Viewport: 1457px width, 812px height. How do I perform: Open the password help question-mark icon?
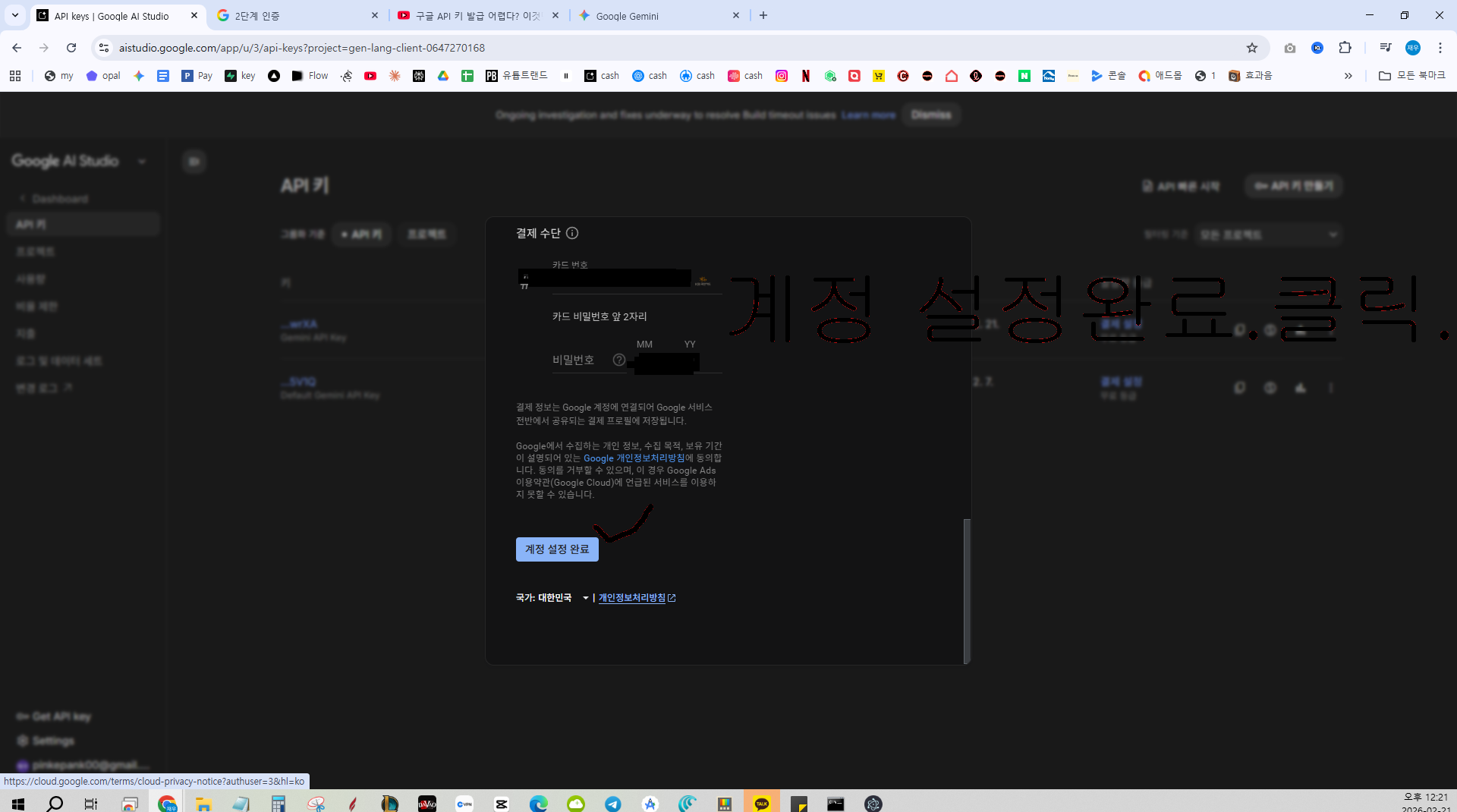click(x=619, y=360)
